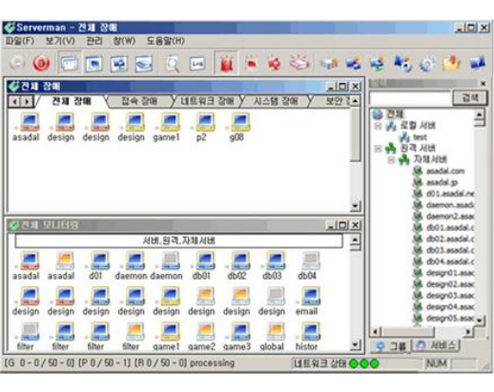Image resolution: width=494 pixels, height=392 pixels.
Task: Click the Log toolbar icon
Action: click(197, 63)
